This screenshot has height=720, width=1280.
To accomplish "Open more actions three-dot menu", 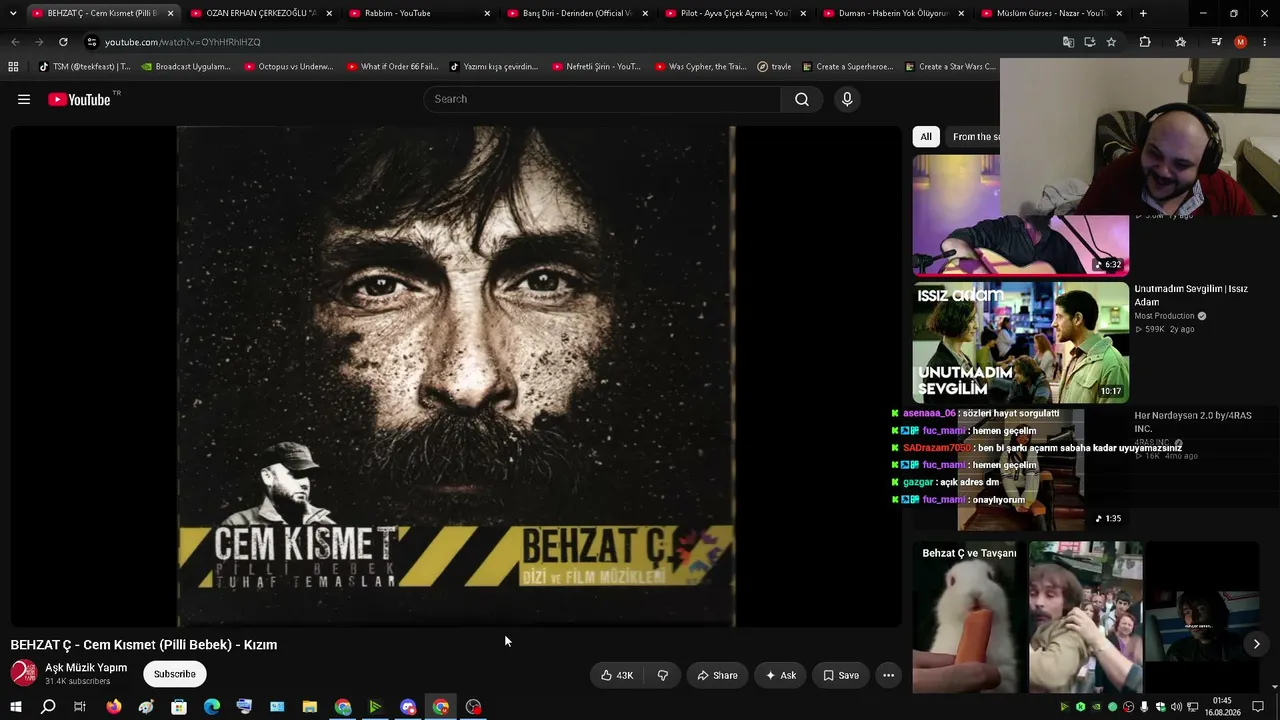I will tap(888, 675).
